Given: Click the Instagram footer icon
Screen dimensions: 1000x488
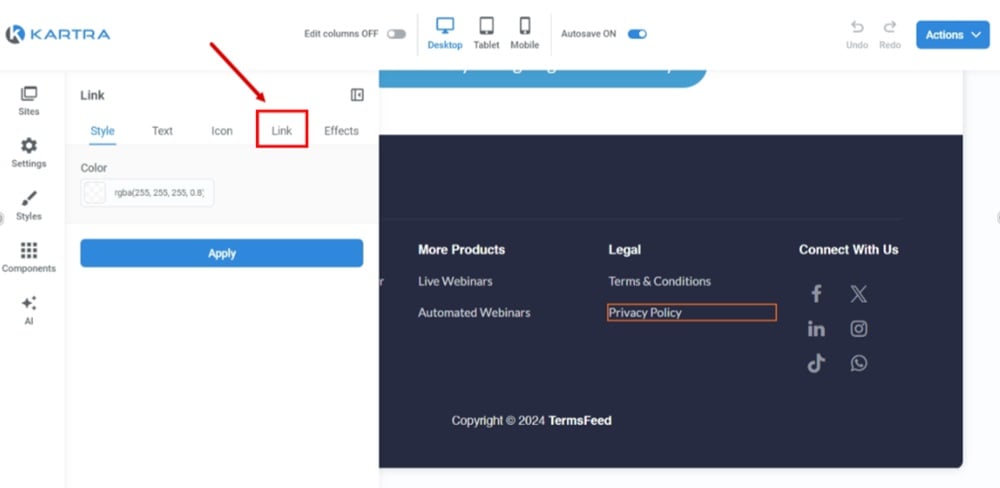Looking at the screenshot, I should [858, 329].
